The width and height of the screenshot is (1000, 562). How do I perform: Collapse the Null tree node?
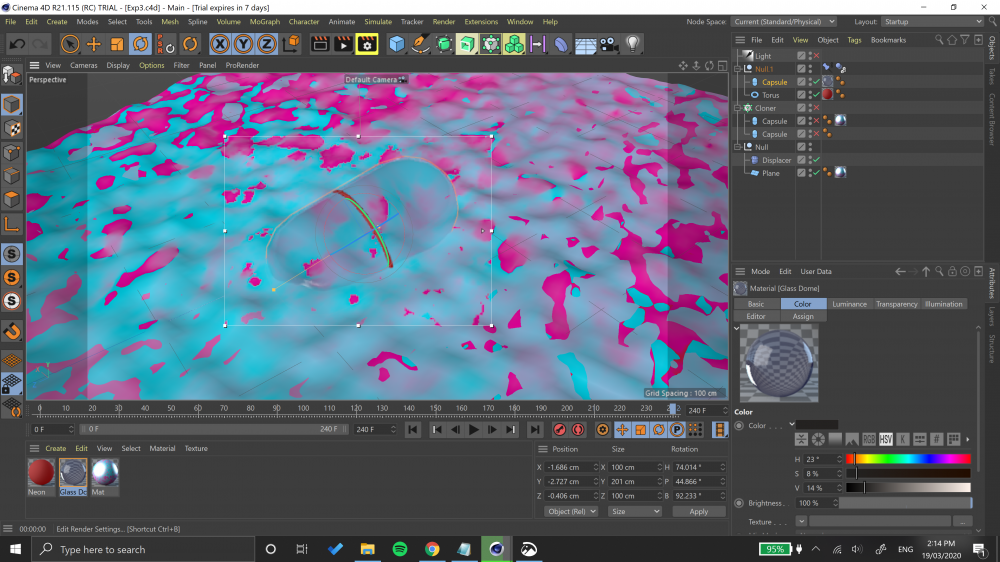point(738,147)
